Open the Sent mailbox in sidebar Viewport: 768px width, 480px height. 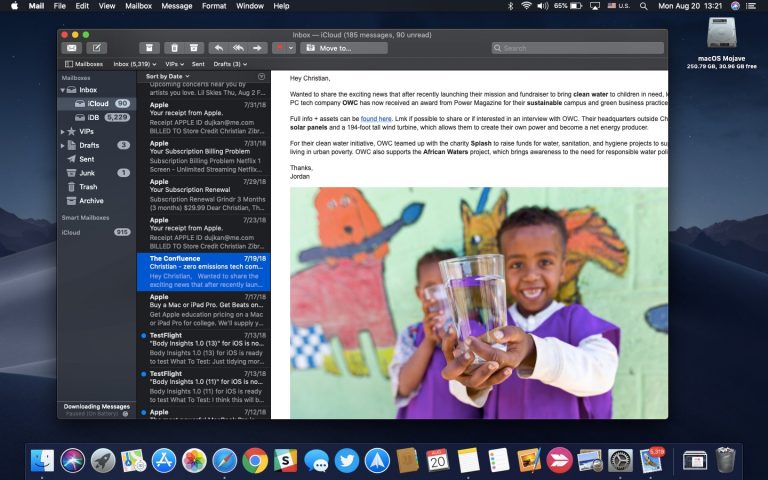pos(97,159)
